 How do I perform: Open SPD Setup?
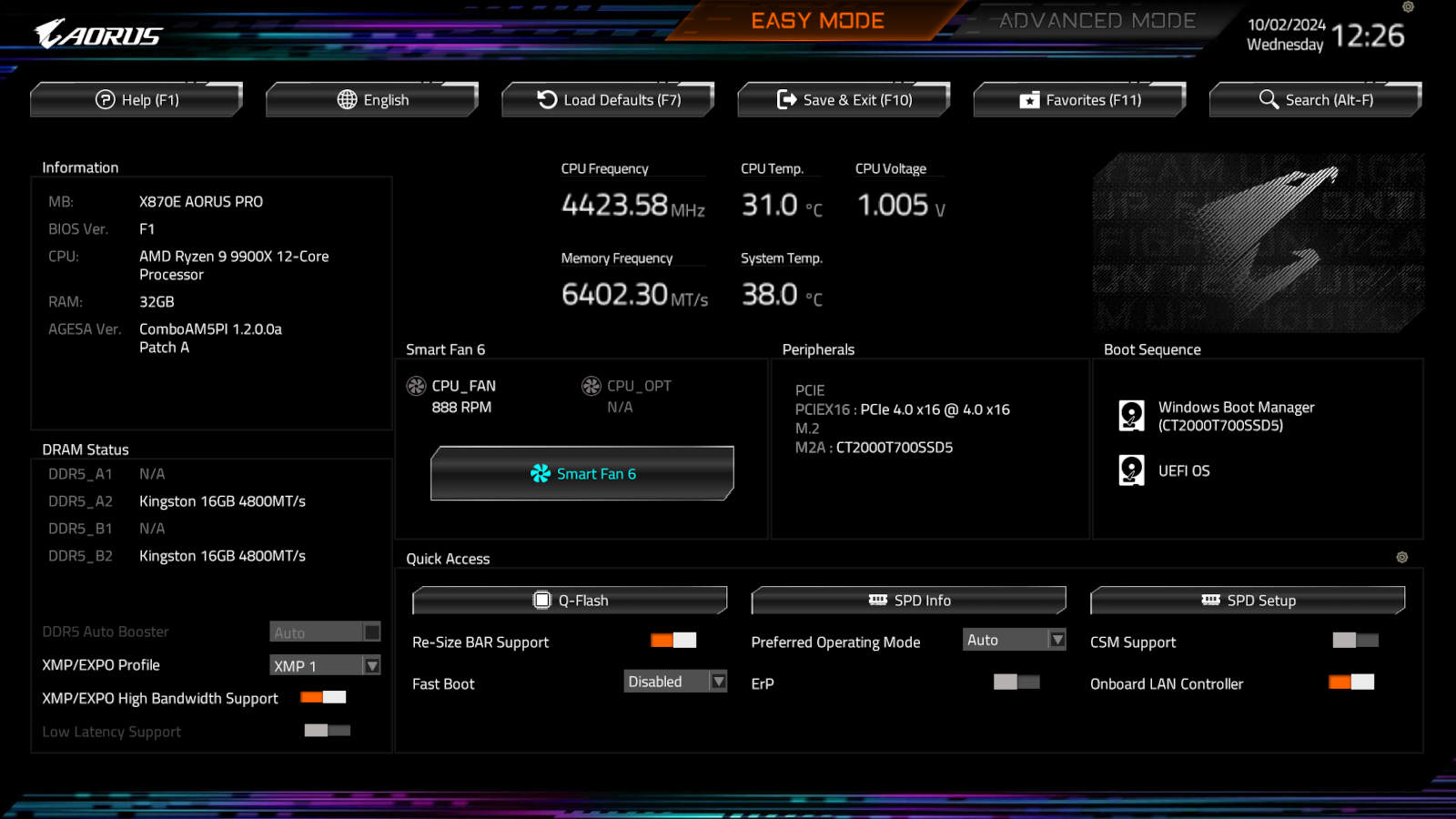(1248, 601)
